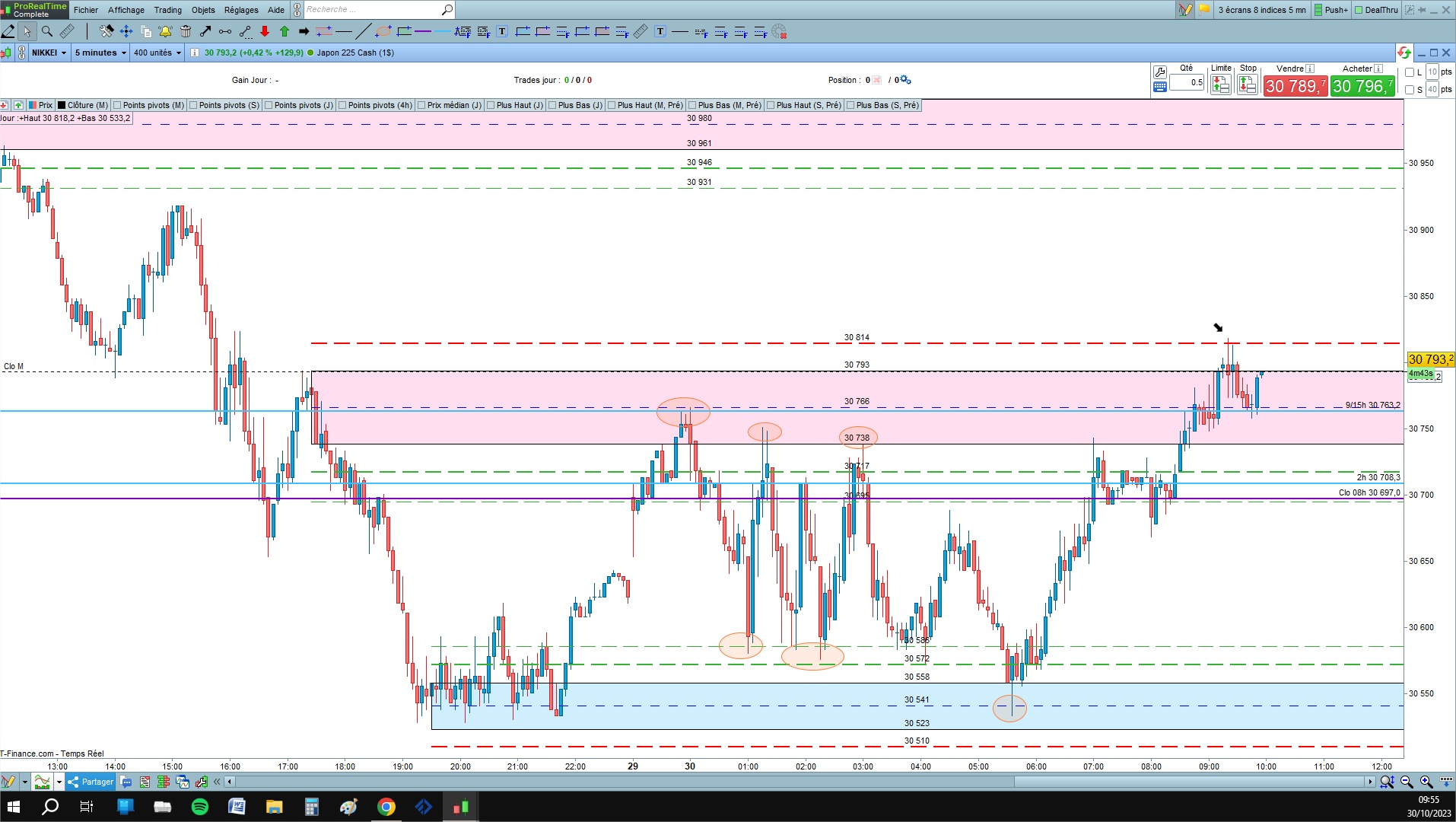Viewport: 1456px width, 822px height.
Task: Open the 5 minutes timeframe dropdown
Action: (x=100, y=53)
